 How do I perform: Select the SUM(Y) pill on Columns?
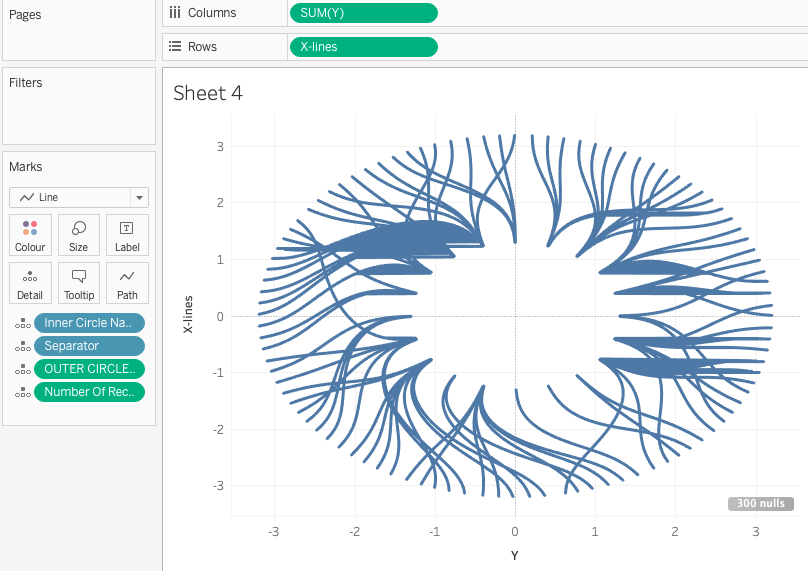(x=363, y=13)
